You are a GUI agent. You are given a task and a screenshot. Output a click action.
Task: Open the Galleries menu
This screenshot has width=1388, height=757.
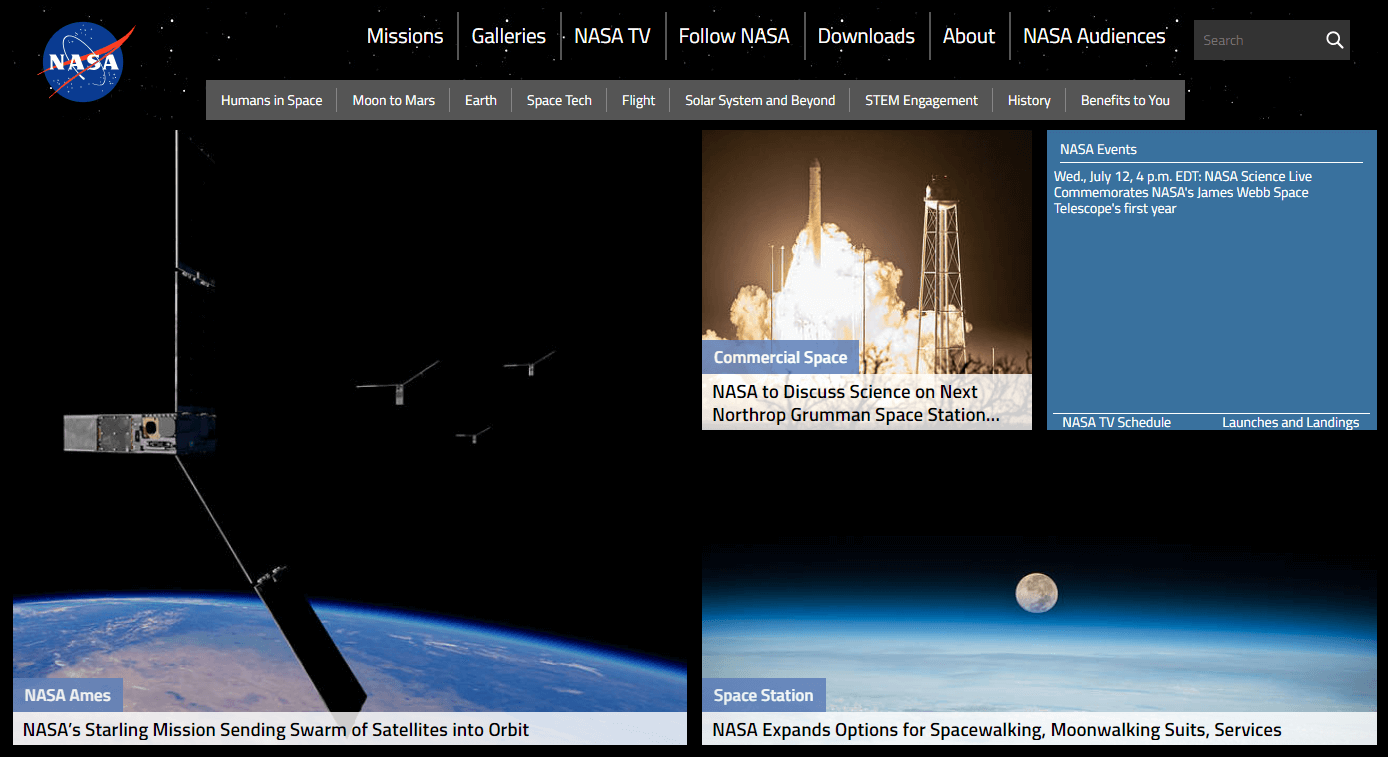(x=509, y=36)
